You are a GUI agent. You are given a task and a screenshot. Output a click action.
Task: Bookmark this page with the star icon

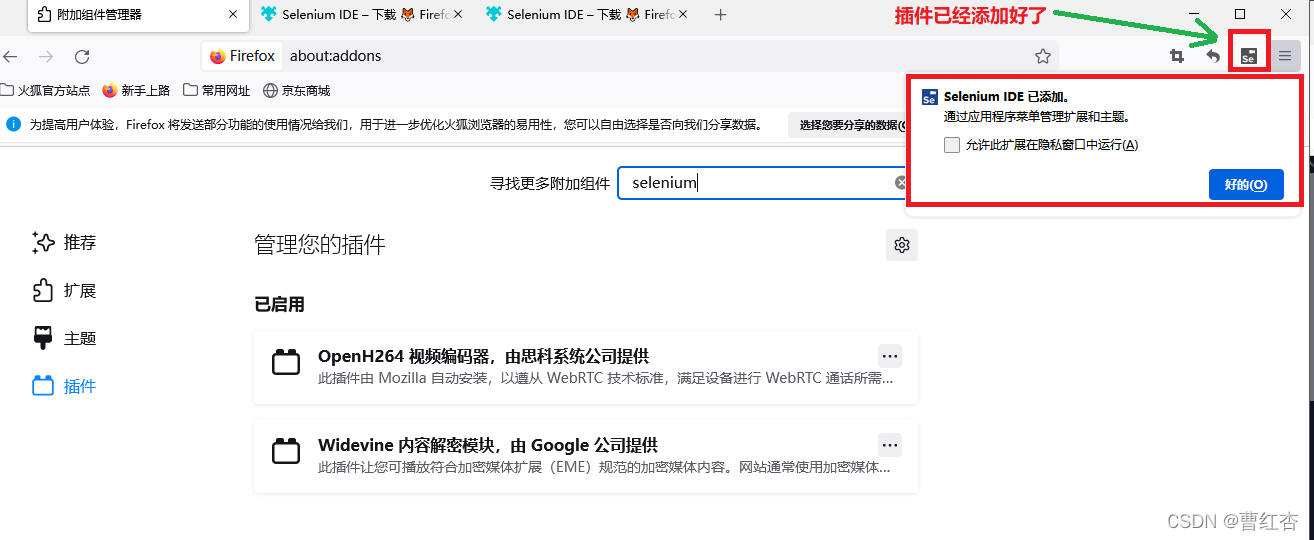click(1043, 56)
